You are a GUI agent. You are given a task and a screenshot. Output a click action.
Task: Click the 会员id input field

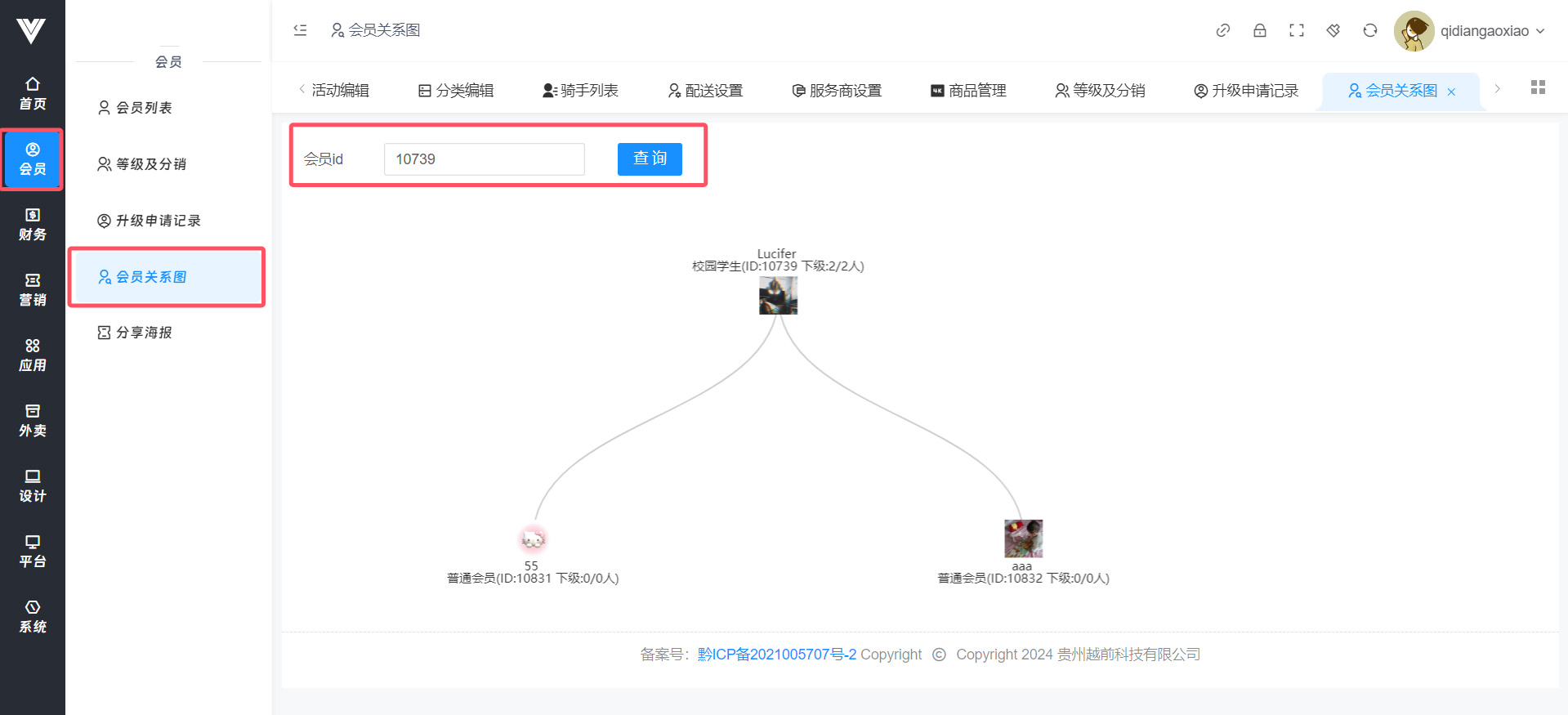[484, 159]
